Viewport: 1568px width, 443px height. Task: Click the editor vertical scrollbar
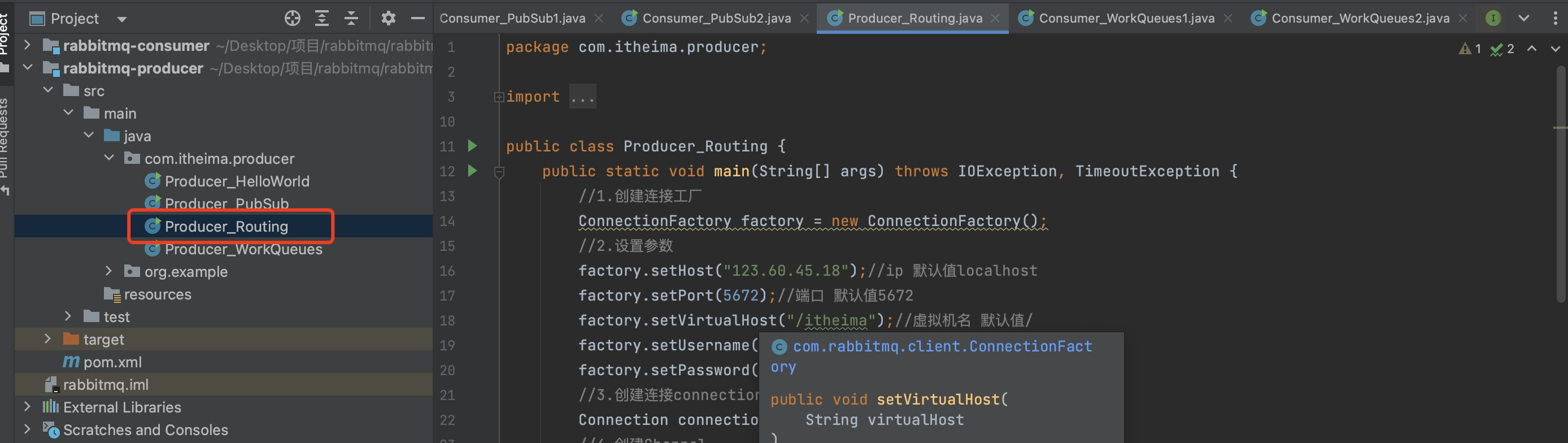coord(1561,183)
